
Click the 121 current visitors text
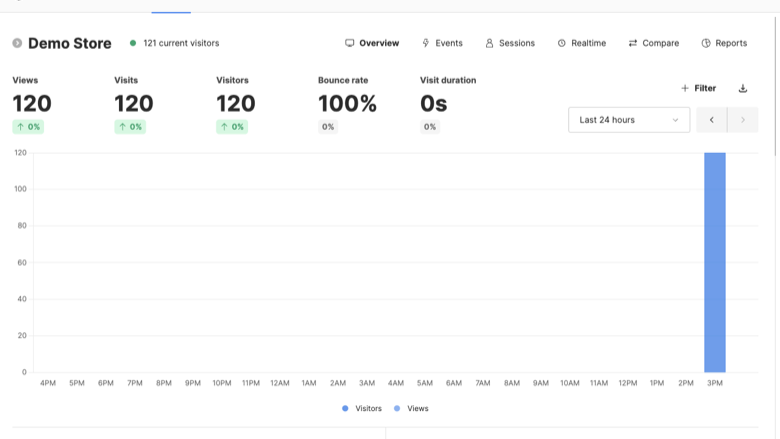tap(181, 43)
